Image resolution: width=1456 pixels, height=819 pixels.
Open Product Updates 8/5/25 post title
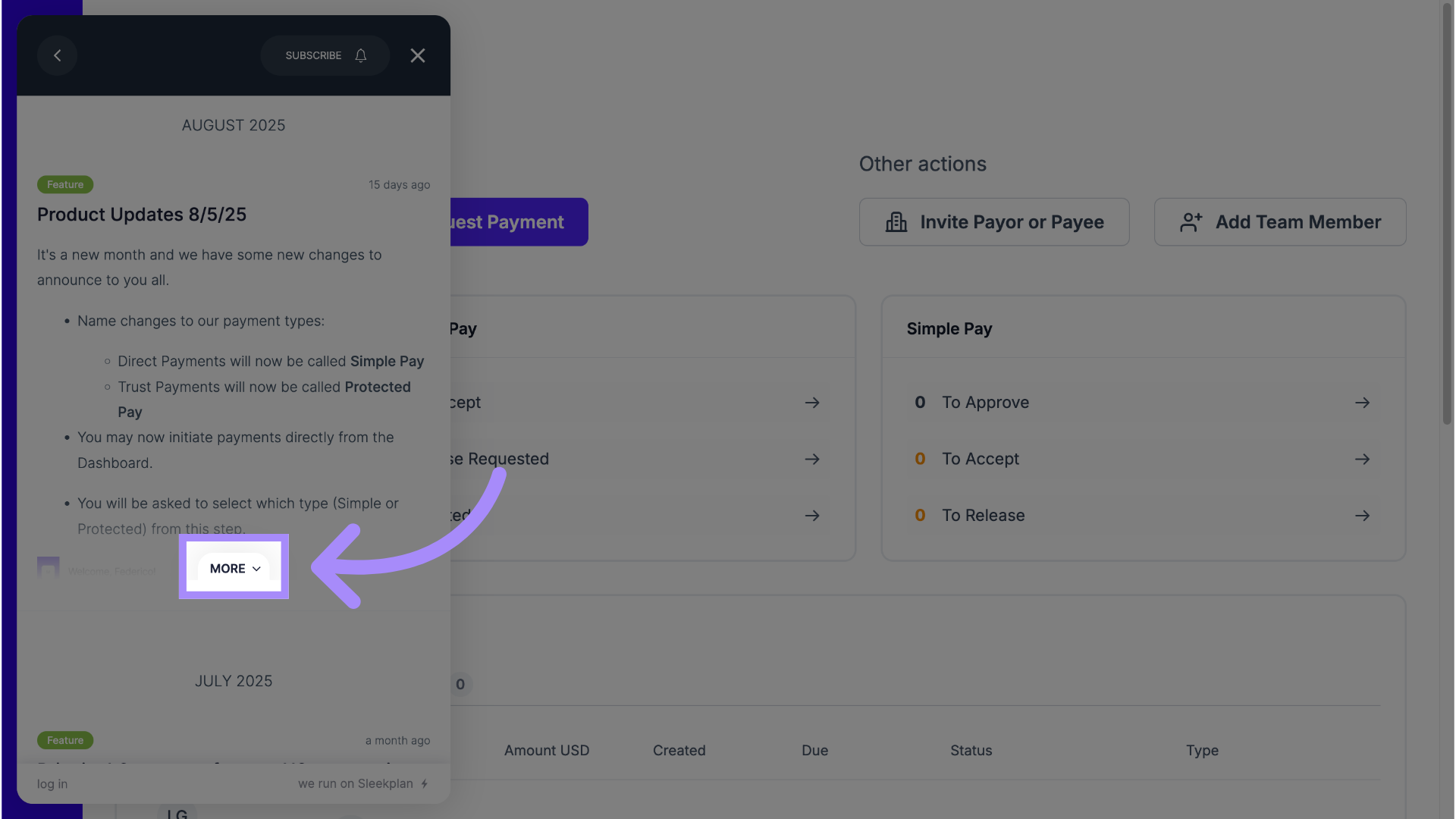(x=142, y=215)
